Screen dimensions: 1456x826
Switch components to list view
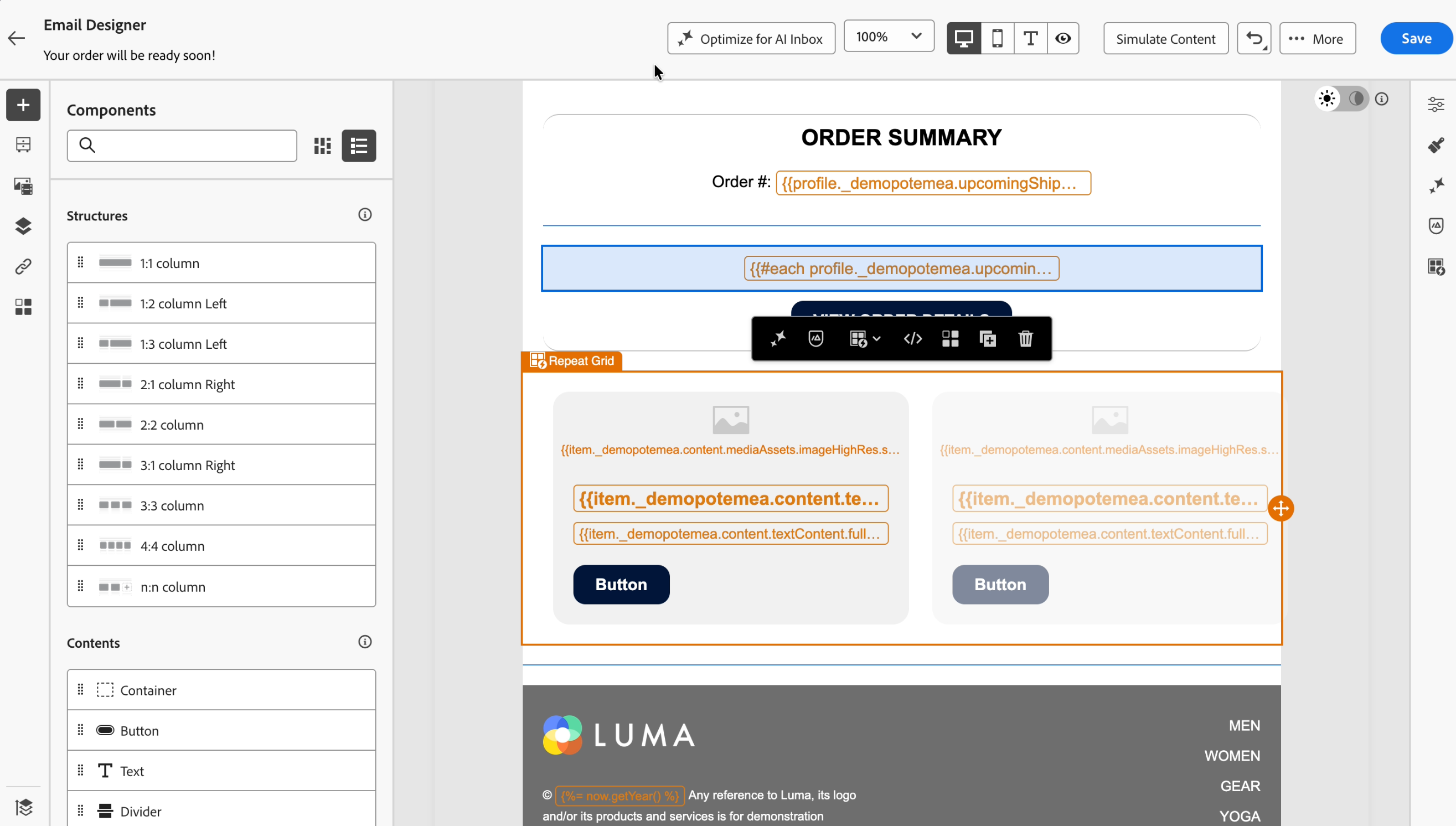(x=359, y=146)
